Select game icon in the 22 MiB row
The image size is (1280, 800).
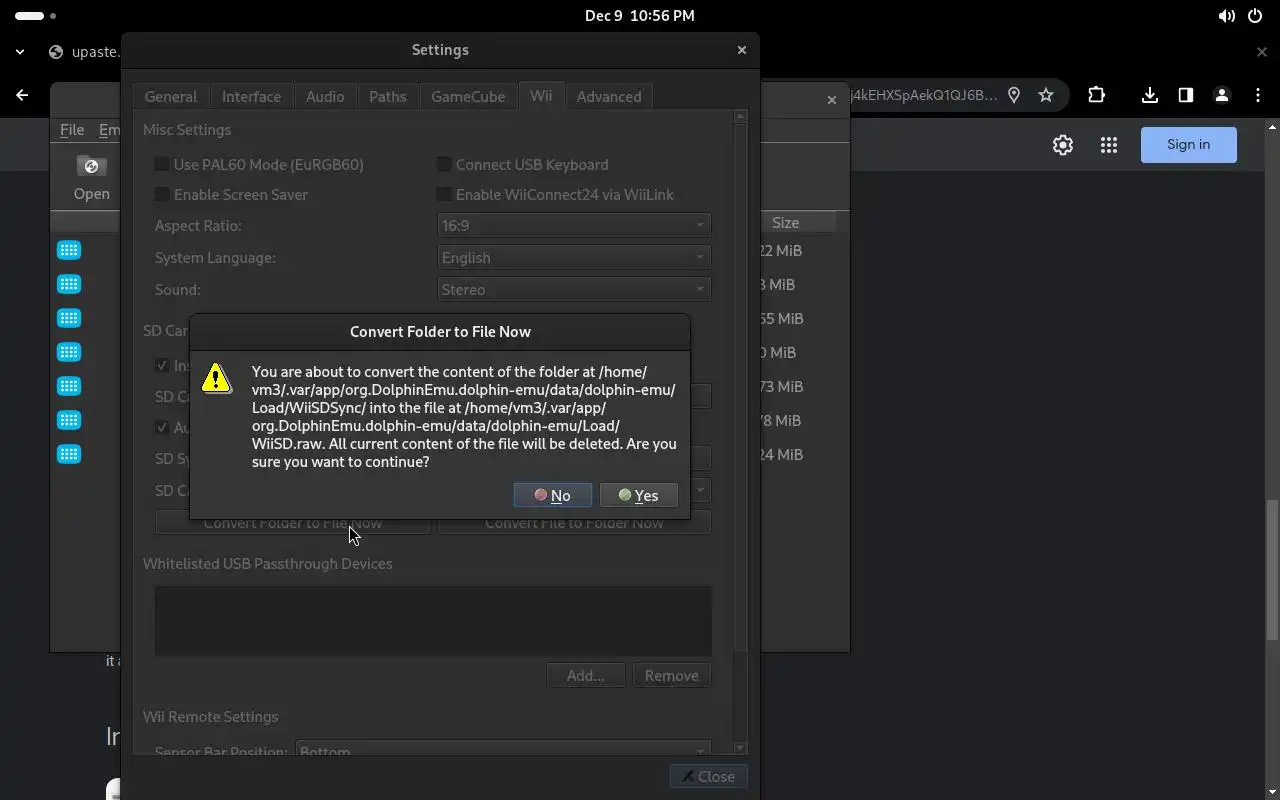pos(69,250)
